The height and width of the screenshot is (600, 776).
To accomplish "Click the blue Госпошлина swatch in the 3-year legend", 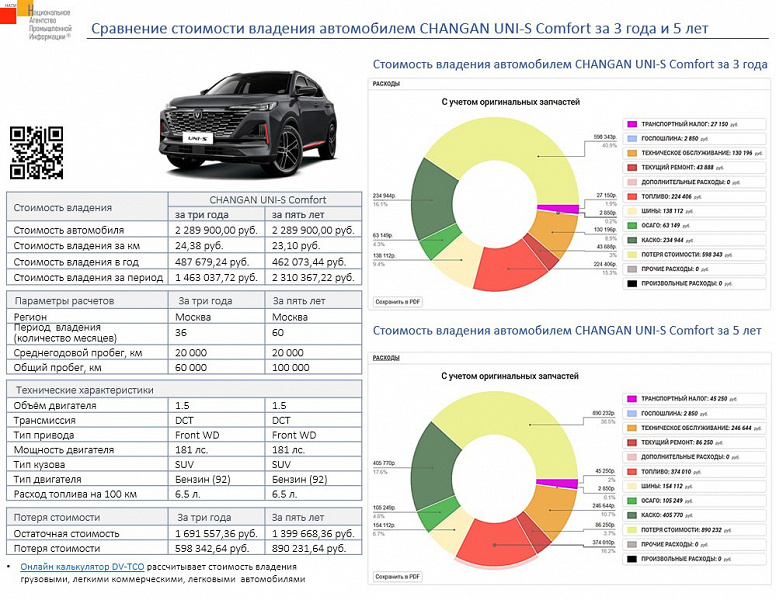I will click(632, 139).
